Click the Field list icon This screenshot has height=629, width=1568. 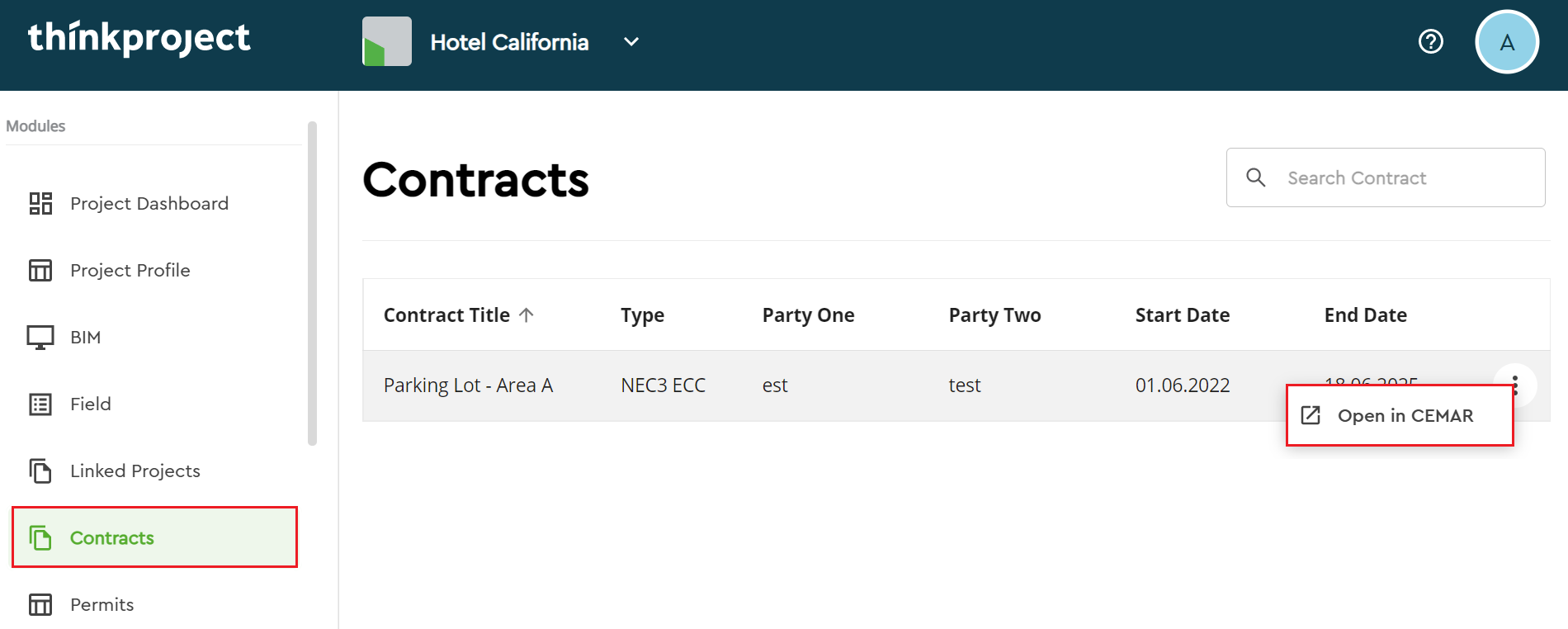click(x=40, y=404)
